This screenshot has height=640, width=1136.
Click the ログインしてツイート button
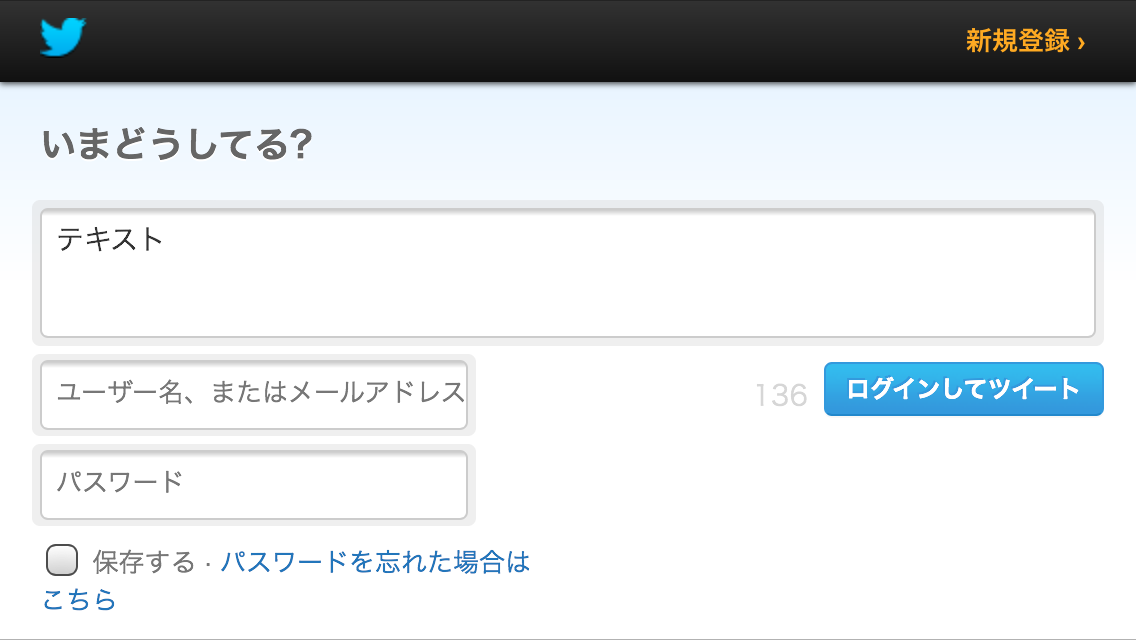click(x=964, y=389)
